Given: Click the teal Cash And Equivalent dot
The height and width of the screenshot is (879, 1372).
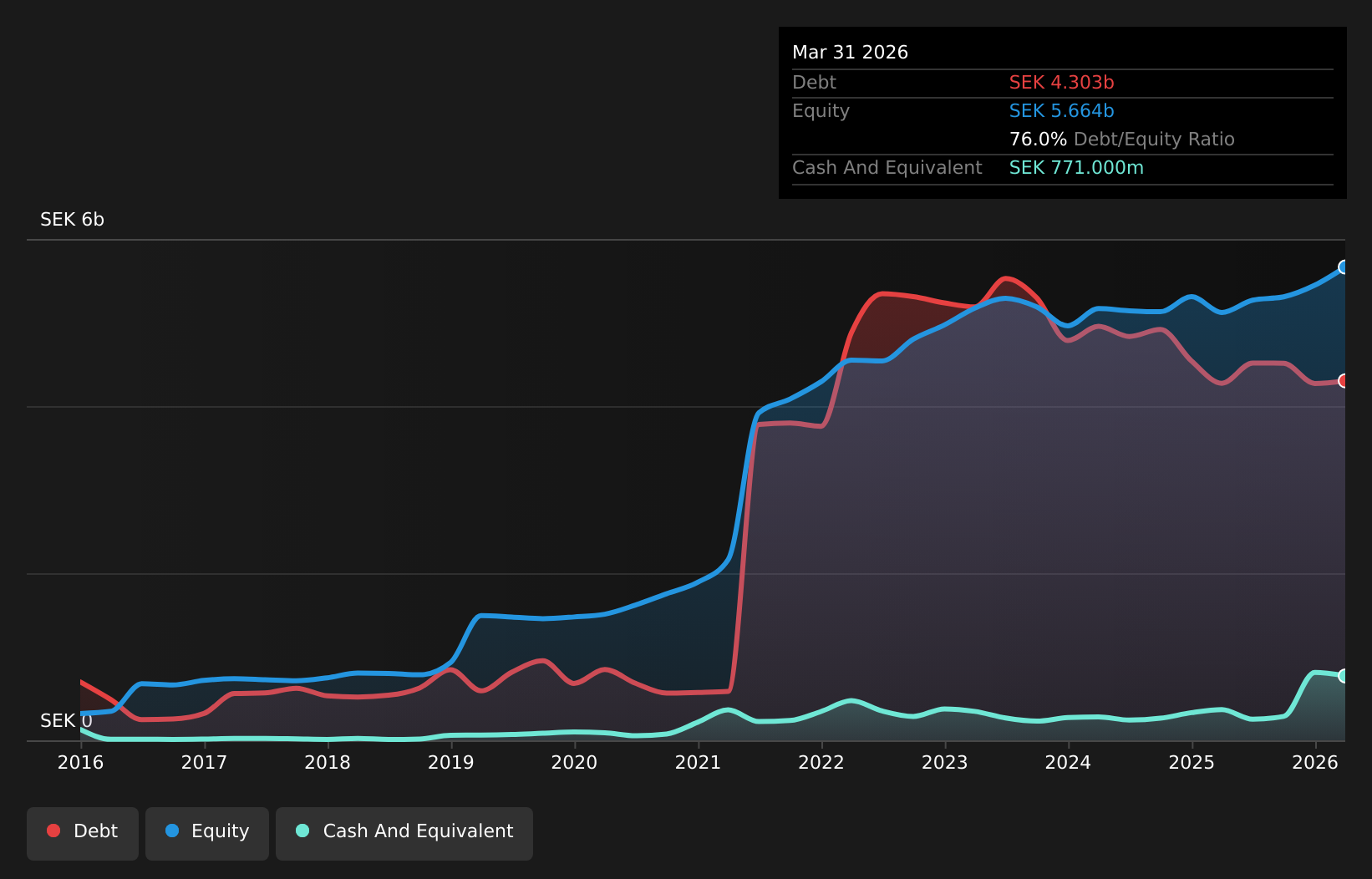Looking at the screenshot, I should coord(302,831).
